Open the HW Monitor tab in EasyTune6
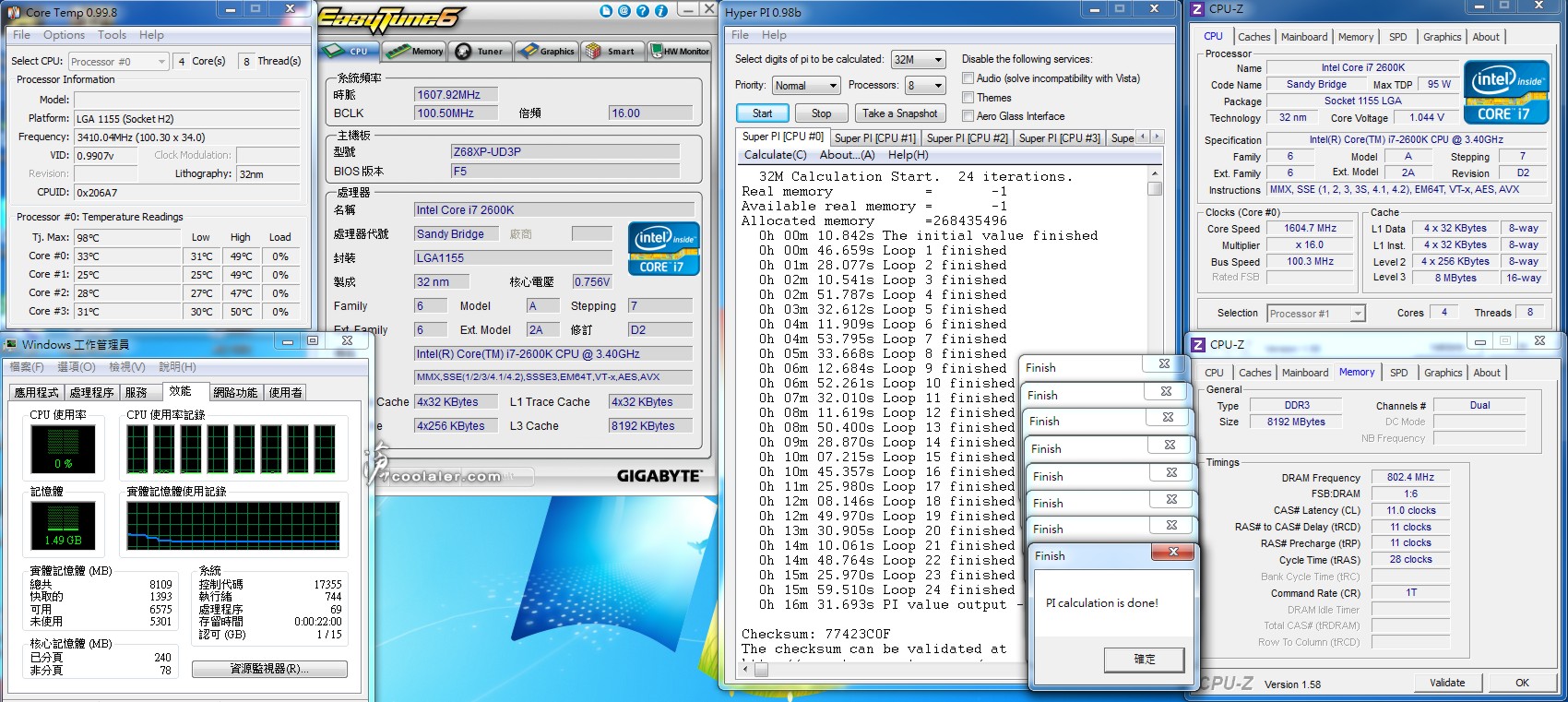This screenshot has height=702, width=1568. tap(680, 51)
